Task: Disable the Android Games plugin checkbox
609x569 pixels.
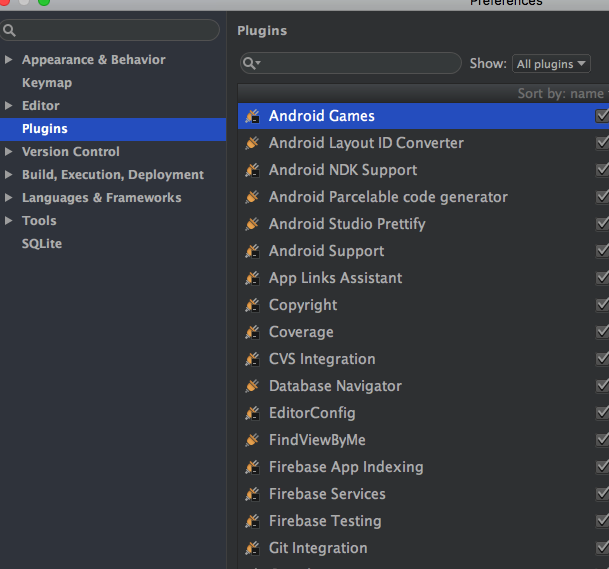Action: pyautogui.click(x=602, y=116)
